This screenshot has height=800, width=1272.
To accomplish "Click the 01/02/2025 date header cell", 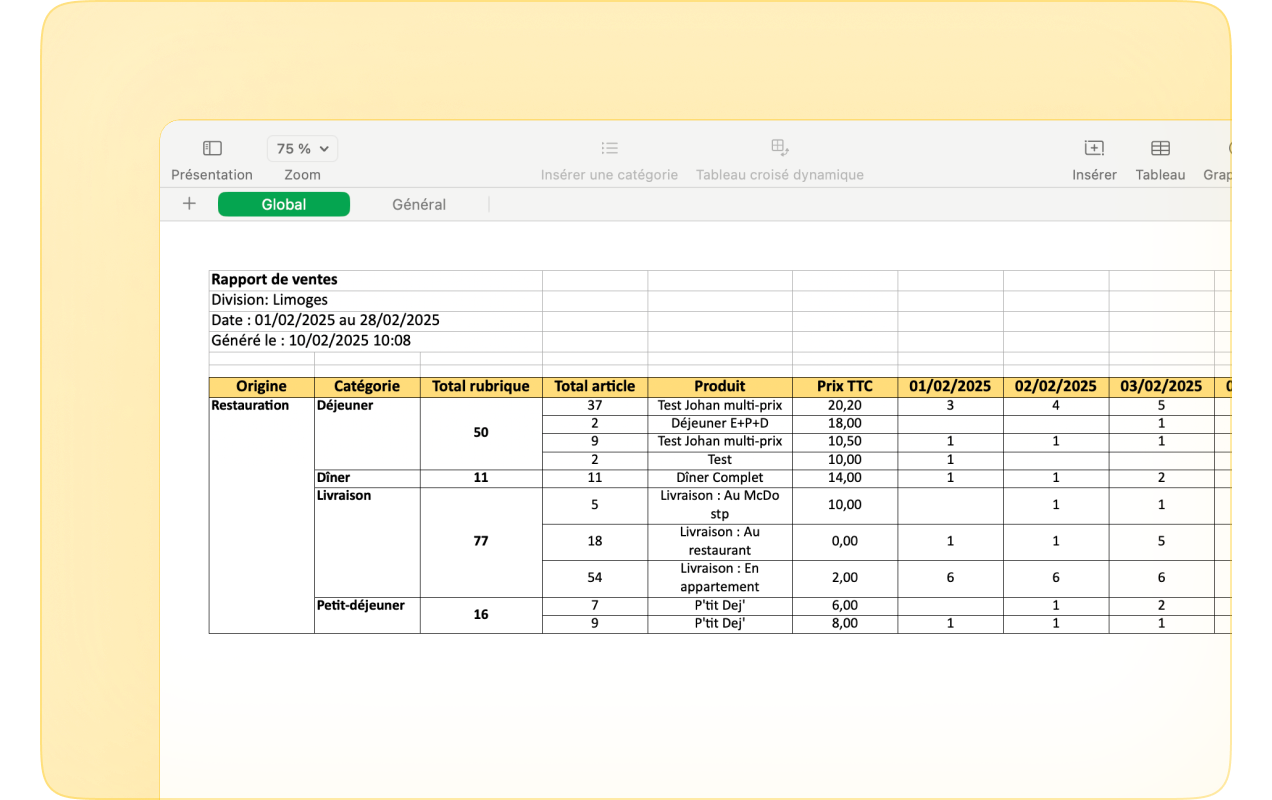I will click(950, 386).
